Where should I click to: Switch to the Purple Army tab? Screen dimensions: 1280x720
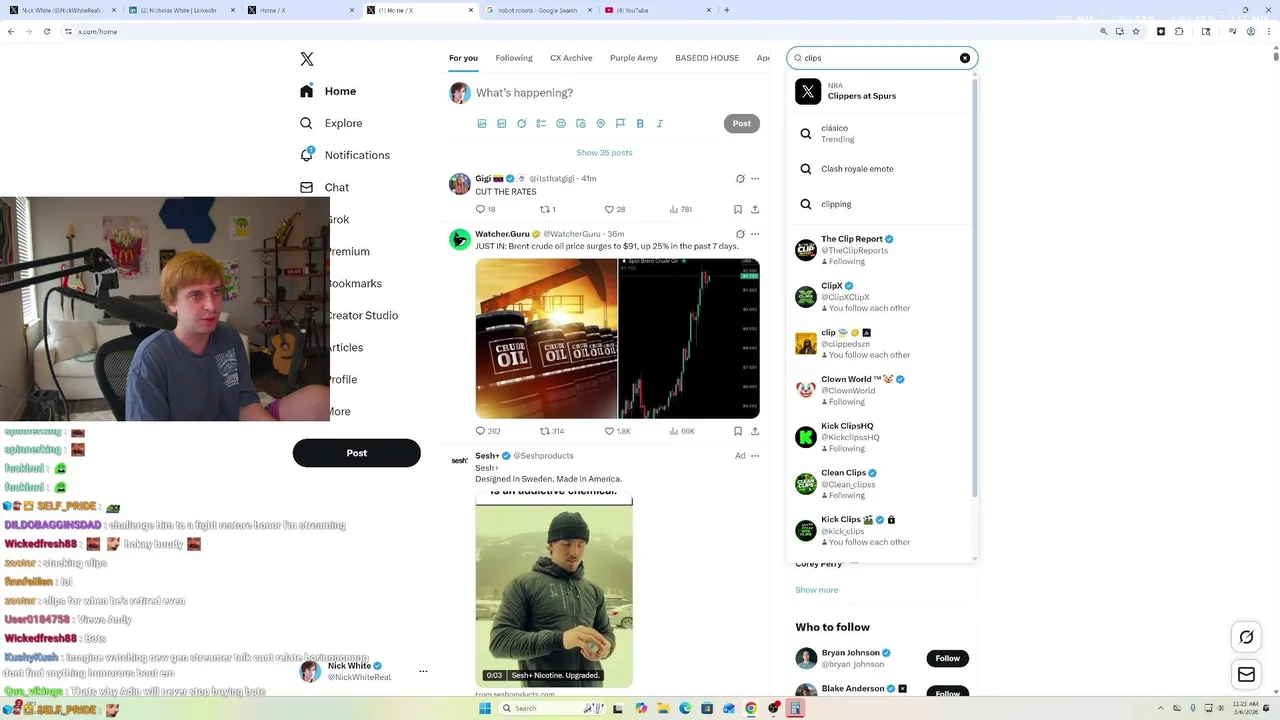[634, 58]
